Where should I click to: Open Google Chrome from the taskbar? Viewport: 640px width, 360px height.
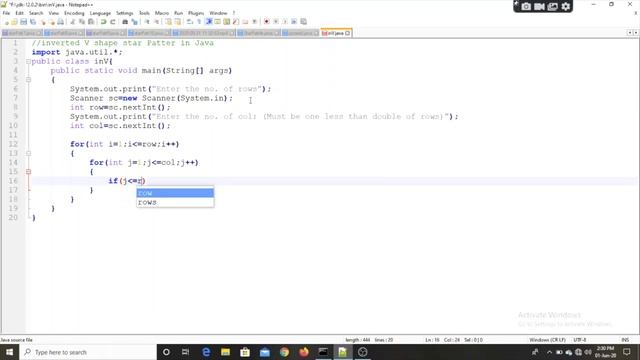tap(284, 352)
